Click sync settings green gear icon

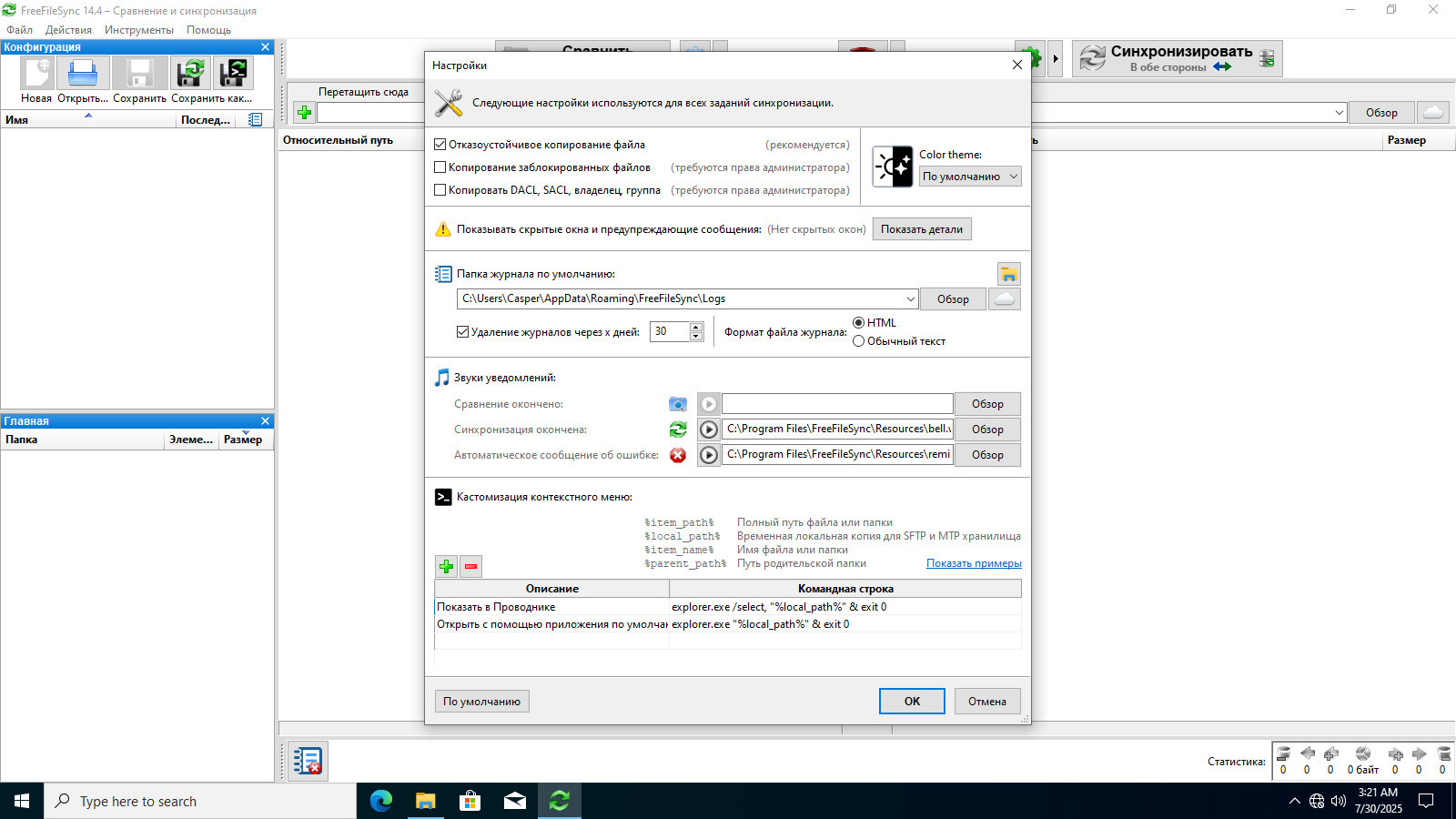[x=1029, y=58]
